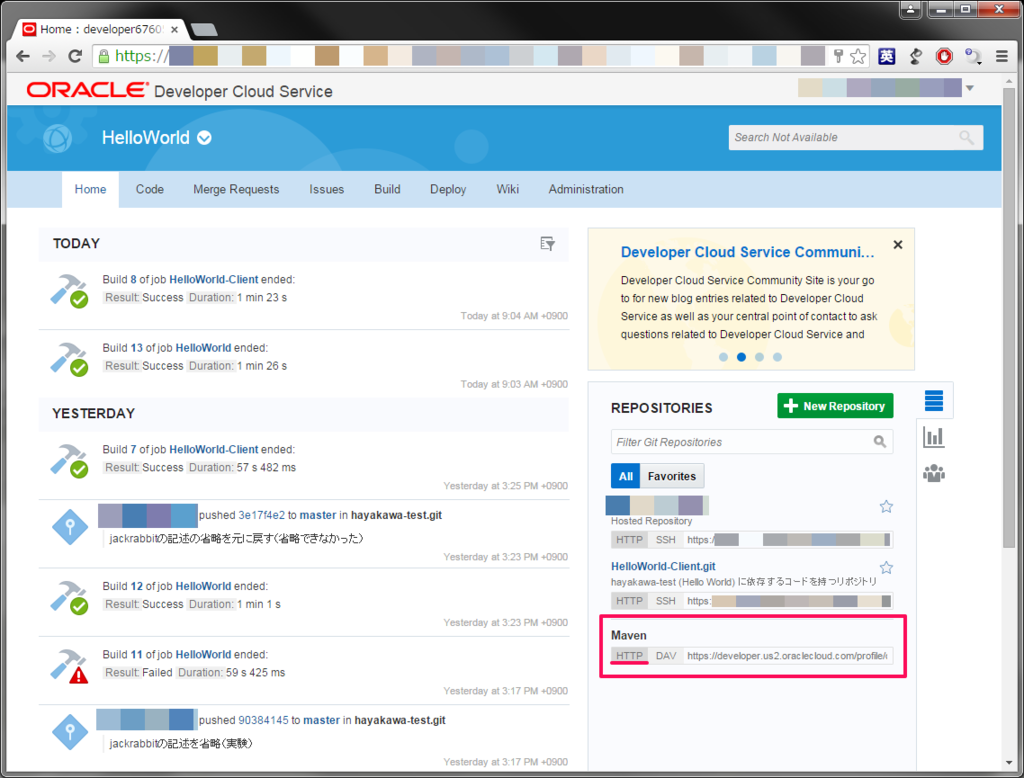Close the Home browser tab
Viewport: 1024px width, 778px height.
coord(174,29)
